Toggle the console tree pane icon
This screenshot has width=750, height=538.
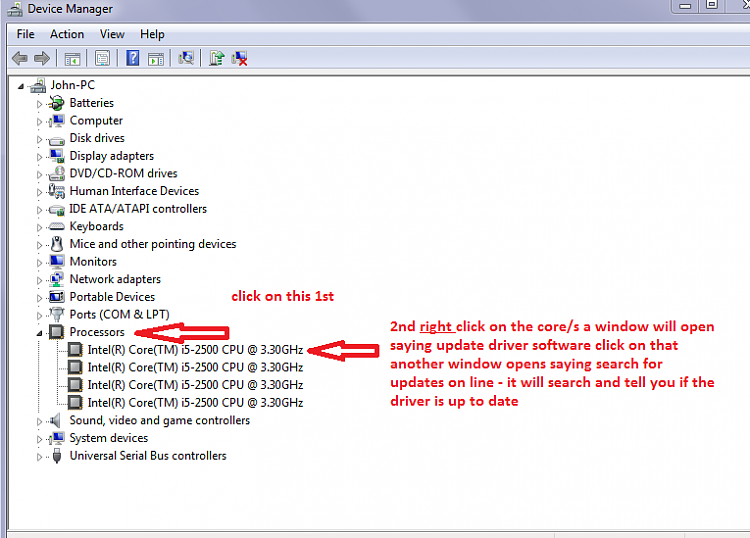click(72, 59)
